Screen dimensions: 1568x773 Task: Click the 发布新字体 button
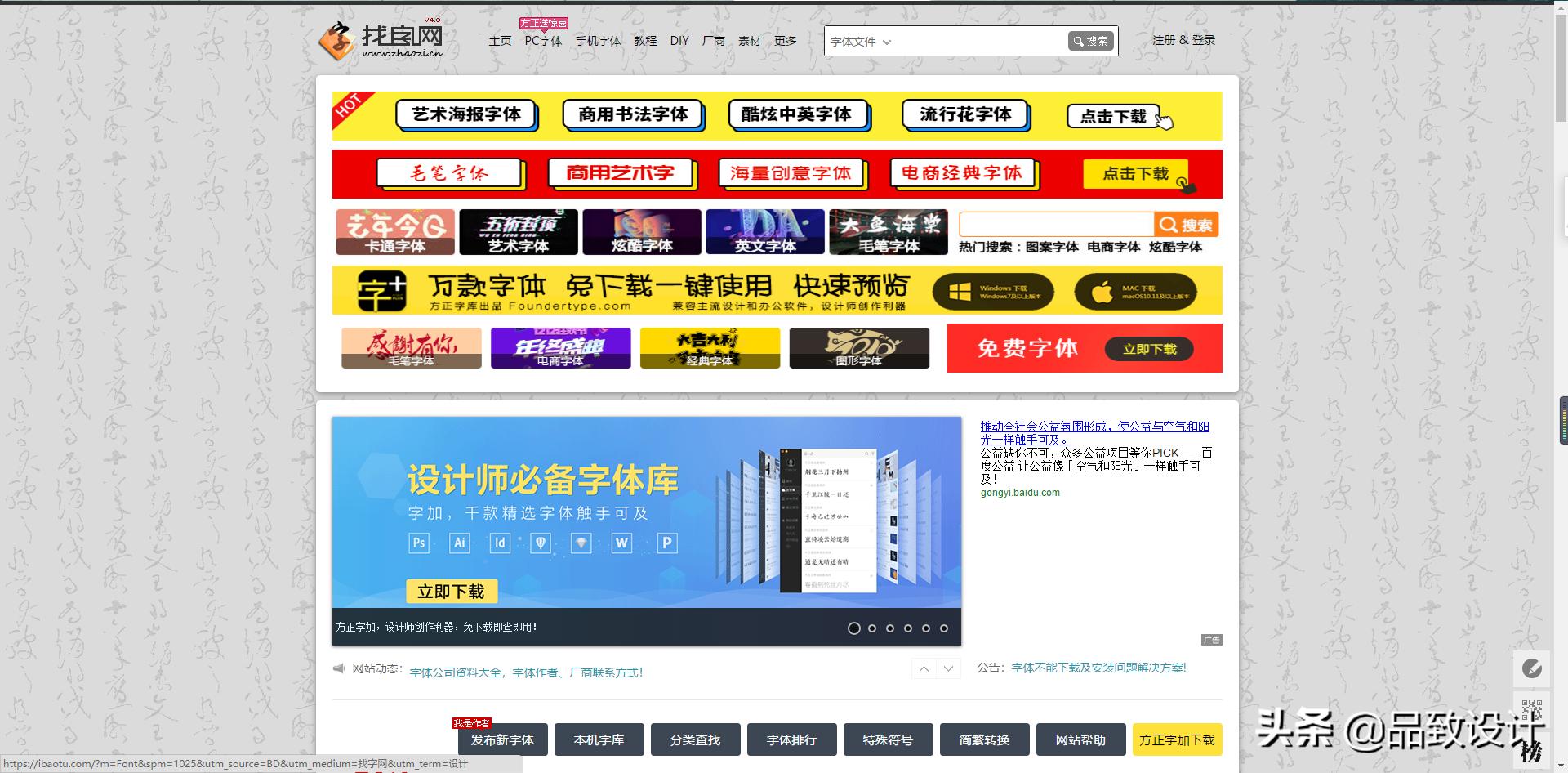click(x=503, y=739)
